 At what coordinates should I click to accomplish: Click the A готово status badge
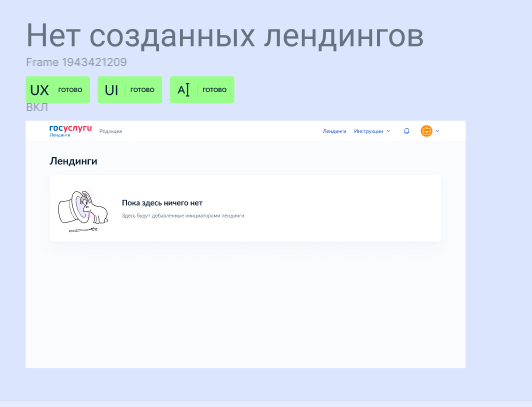(x=202, y=90)
